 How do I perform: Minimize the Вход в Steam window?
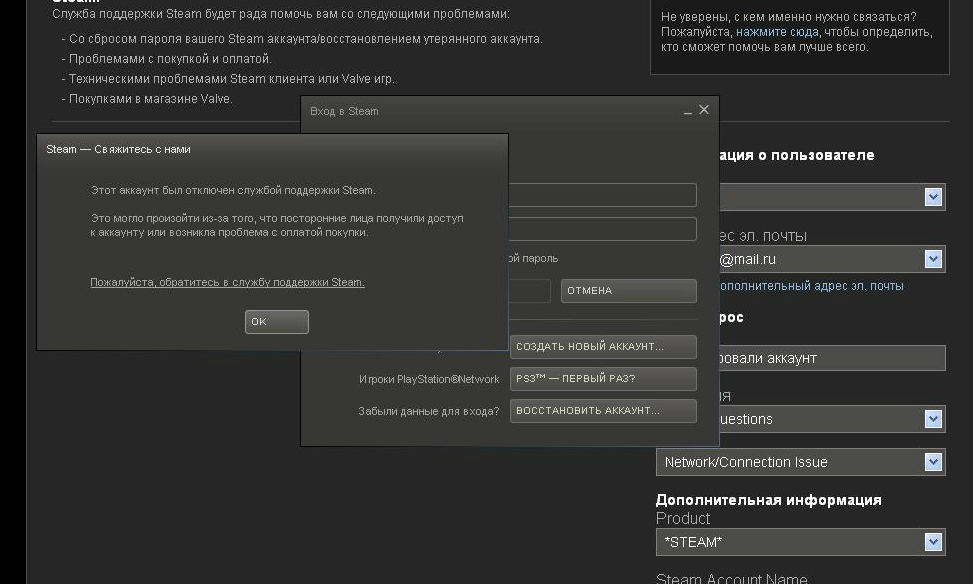coord(688,111)
